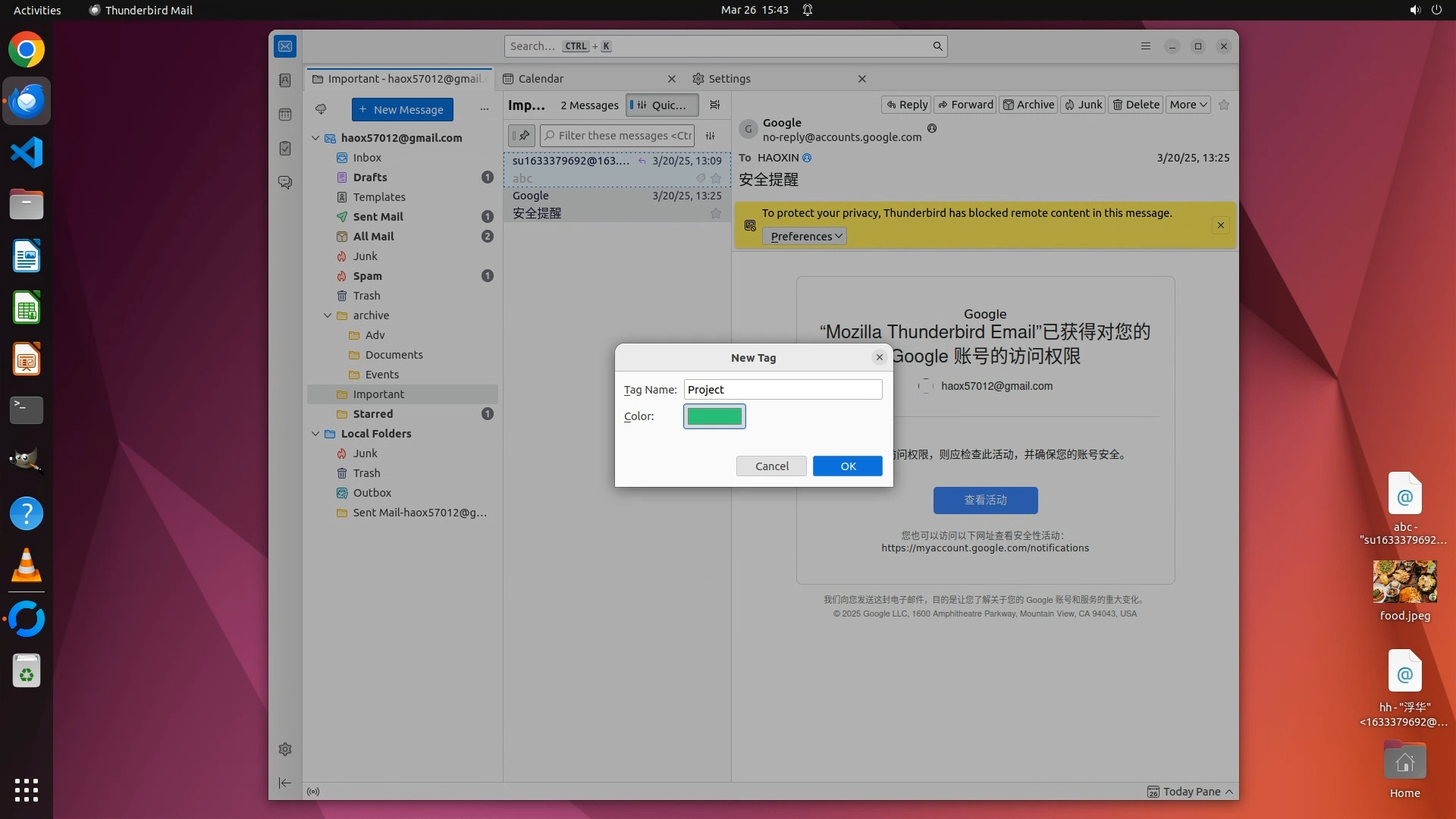This screenshot has width=1456, height=819.
Task: Open the Preferences dropdown in privacy bar
Action: [804, 237]
